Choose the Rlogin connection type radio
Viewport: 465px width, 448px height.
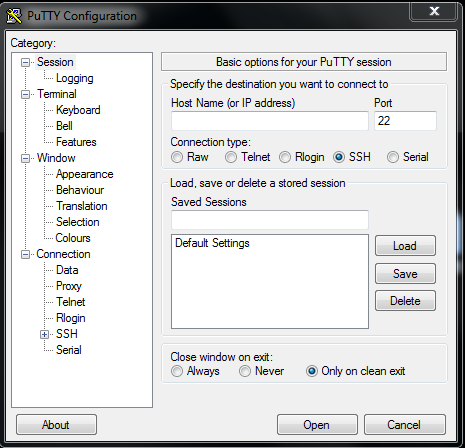click(285, 157)
